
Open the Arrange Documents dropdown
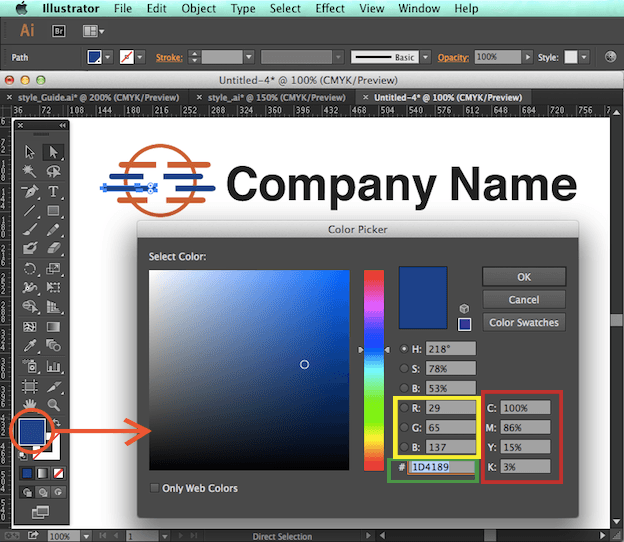tap(94, 31)
